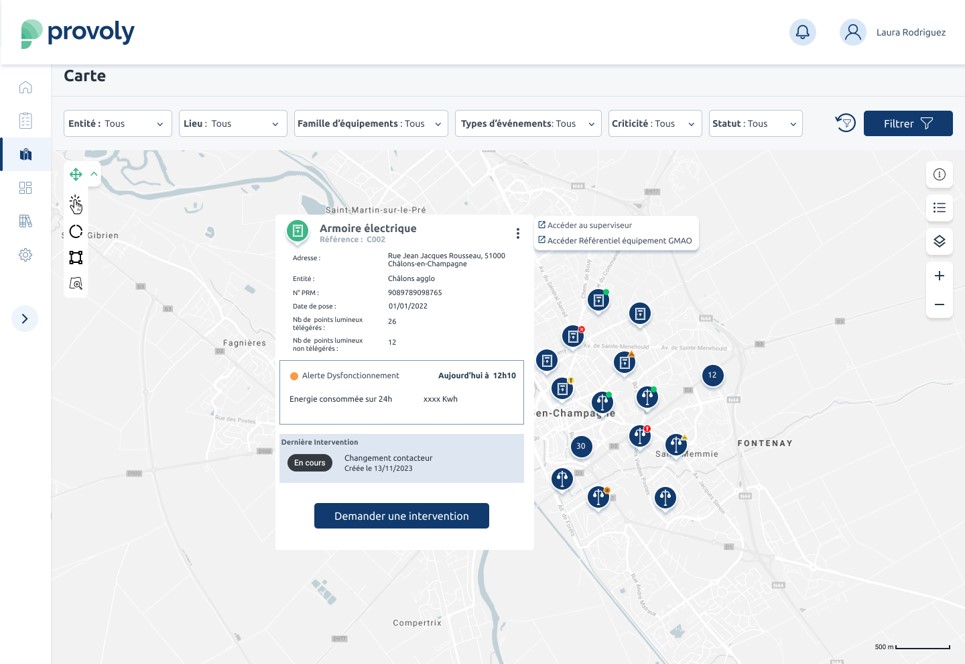Zoom out the map with minus
Screen dimensions: 965x664
939,305
